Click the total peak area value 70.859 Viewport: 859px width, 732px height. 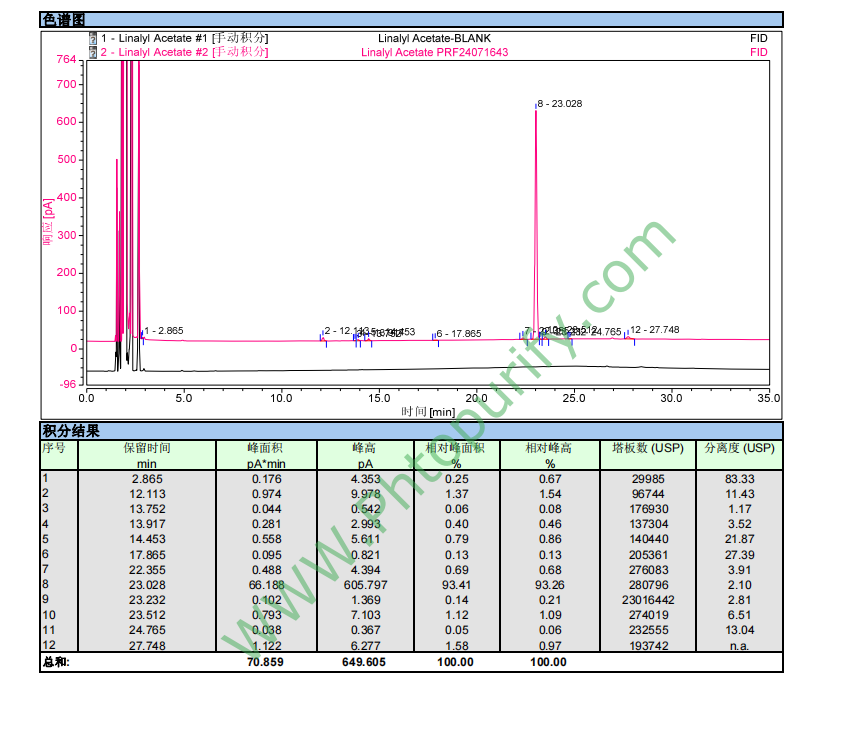[266, 662]
